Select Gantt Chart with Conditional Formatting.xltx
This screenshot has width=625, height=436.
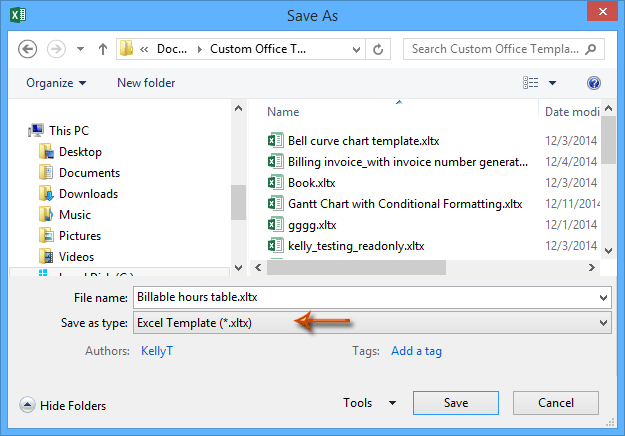coord(405,204)
